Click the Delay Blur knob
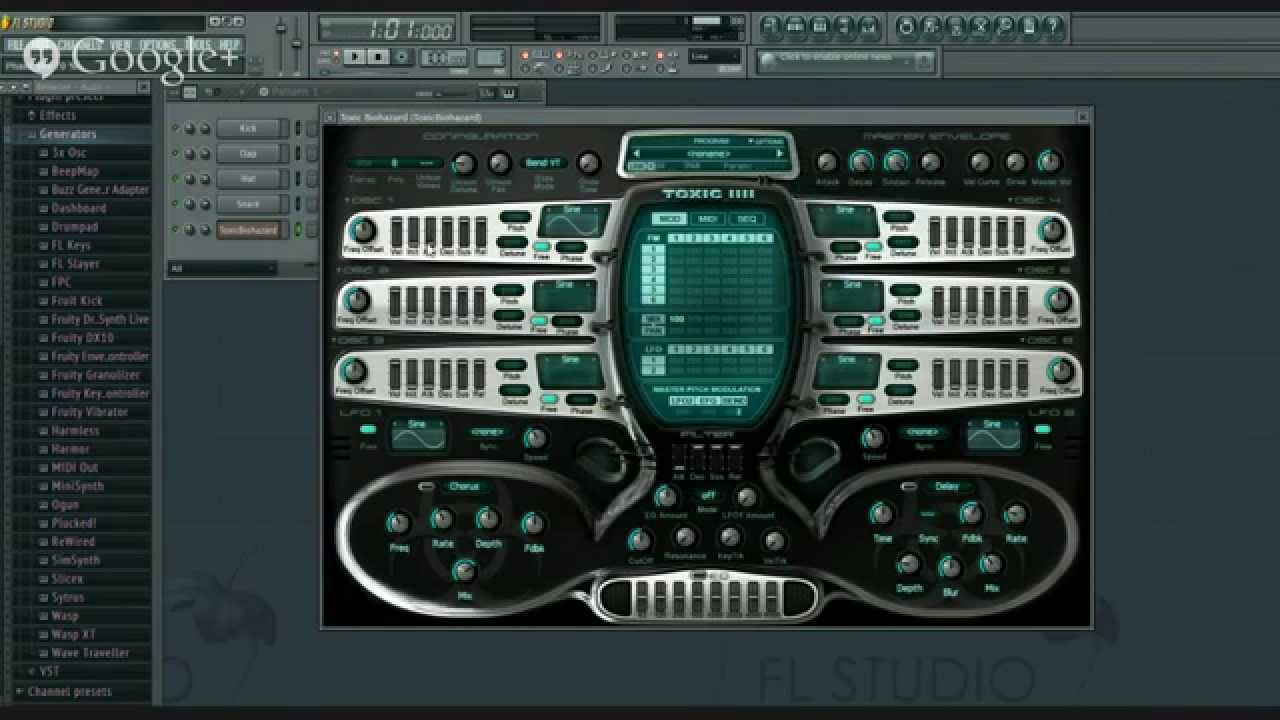 (x=950, y=567)
